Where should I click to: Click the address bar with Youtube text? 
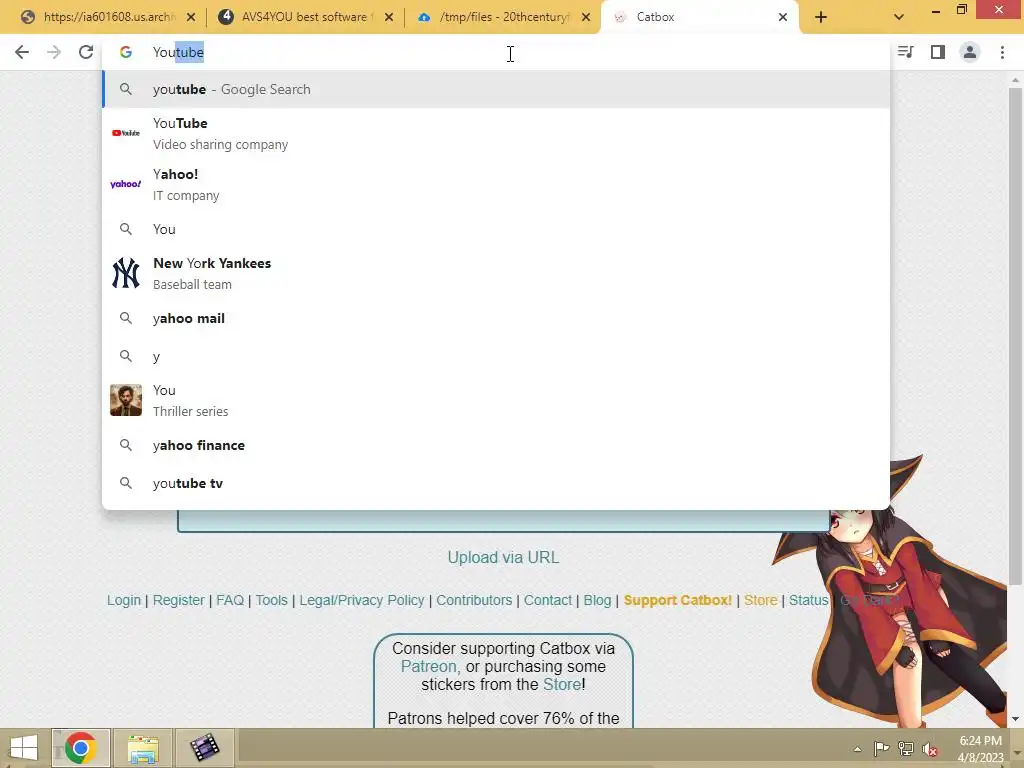(x=496, y=52)
